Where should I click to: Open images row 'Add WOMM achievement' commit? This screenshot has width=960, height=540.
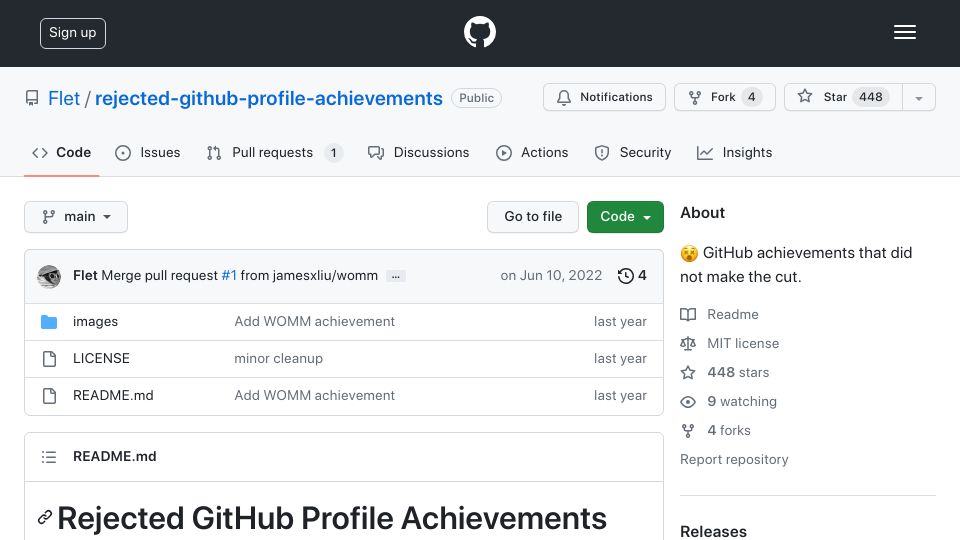pos(315,321)
